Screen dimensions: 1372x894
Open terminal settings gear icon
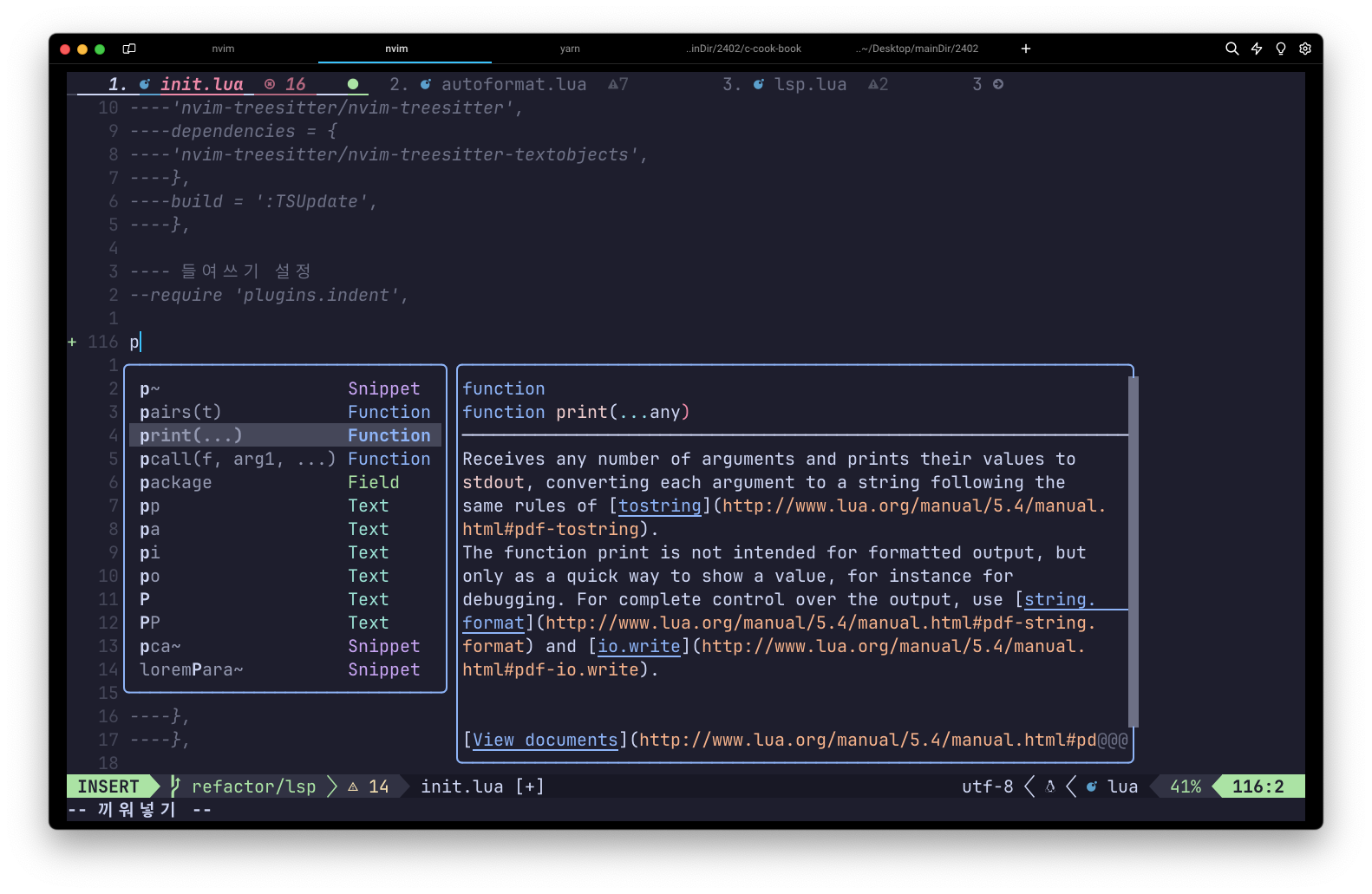[x=1305, y=49]
